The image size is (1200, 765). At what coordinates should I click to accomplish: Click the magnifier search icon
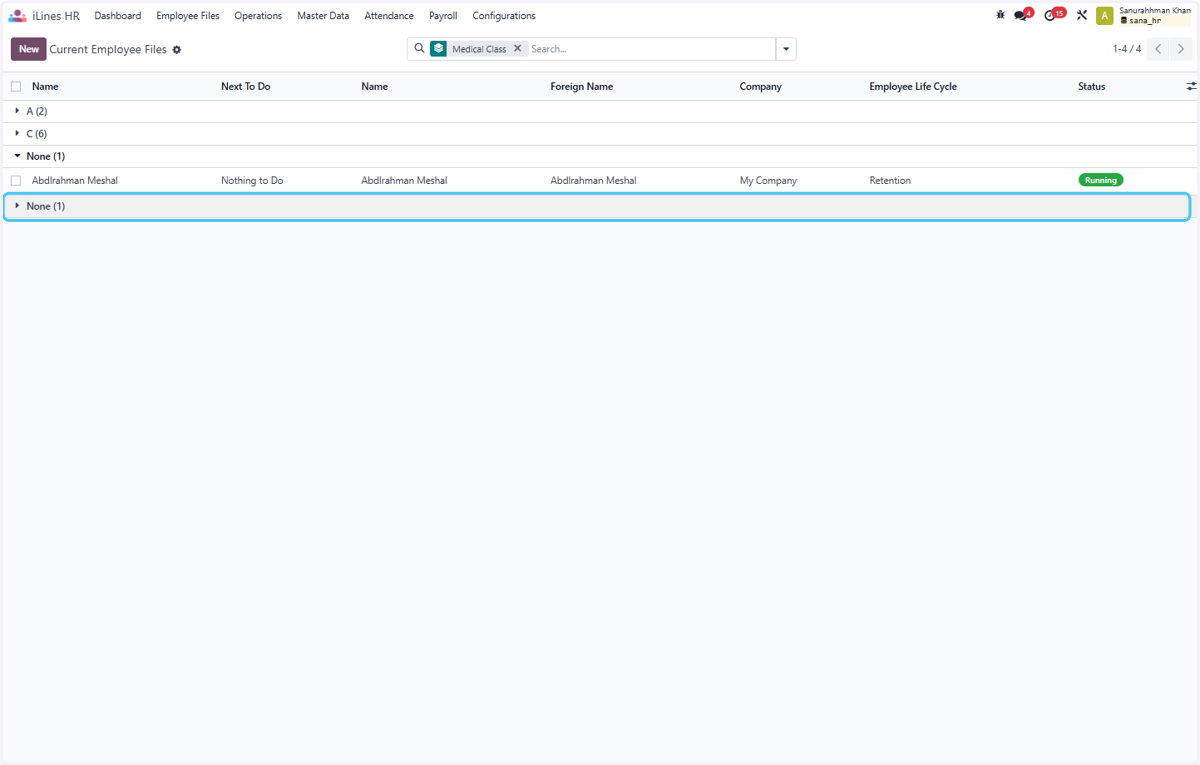419,48
